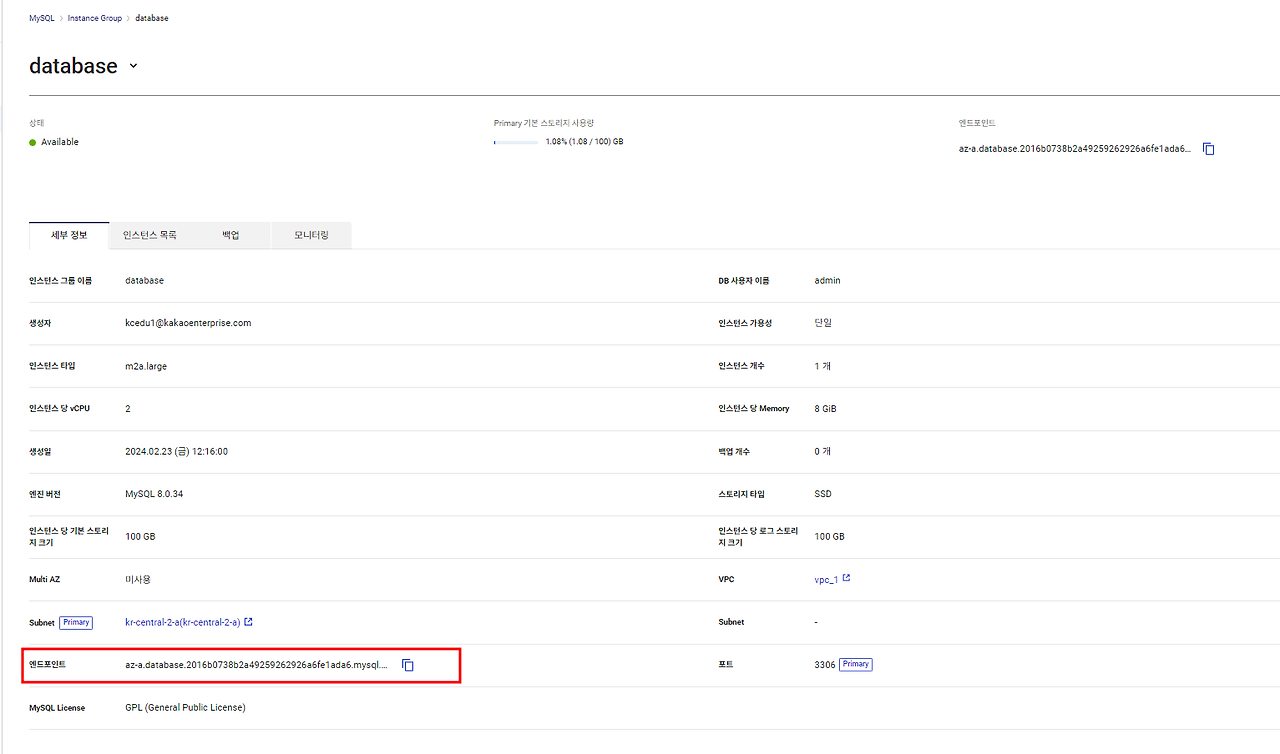
Task: Select the MySQL License row label
Action: click(x=57, y=708)
